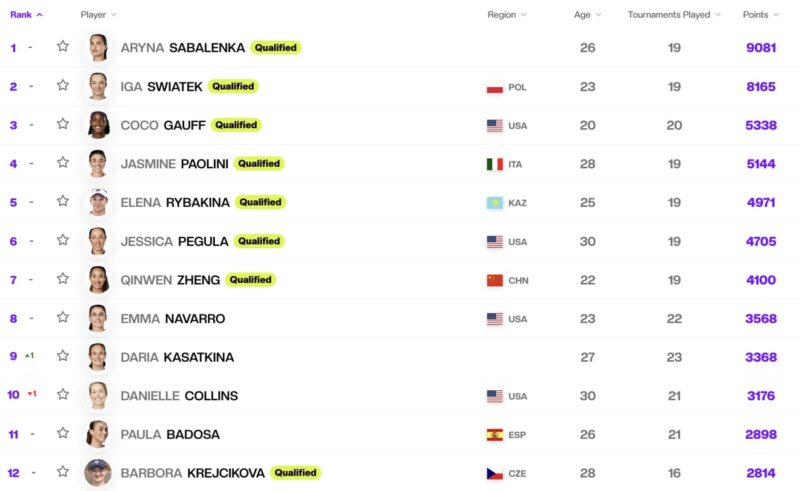
Task: Open the Region column sort chevron
Action: 523,15
